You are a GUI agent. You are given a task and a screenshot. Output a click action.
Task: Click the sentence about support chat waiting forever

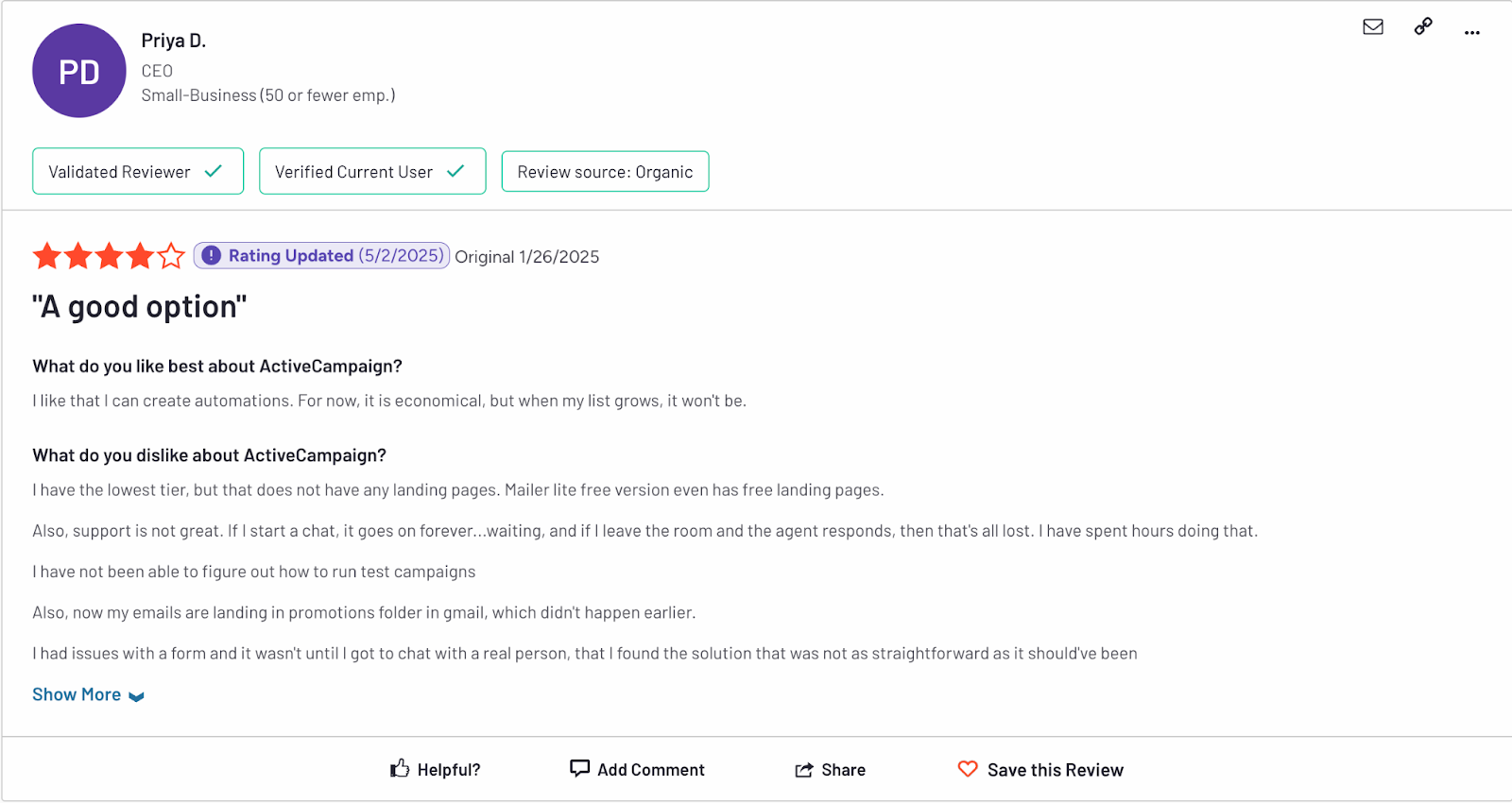click(x=645, y=531)
